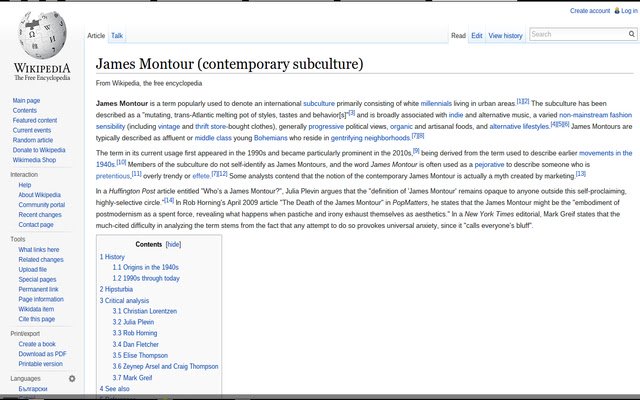Open the millennials article link
Screen dimensions: 640x400
tap(436, 104)
